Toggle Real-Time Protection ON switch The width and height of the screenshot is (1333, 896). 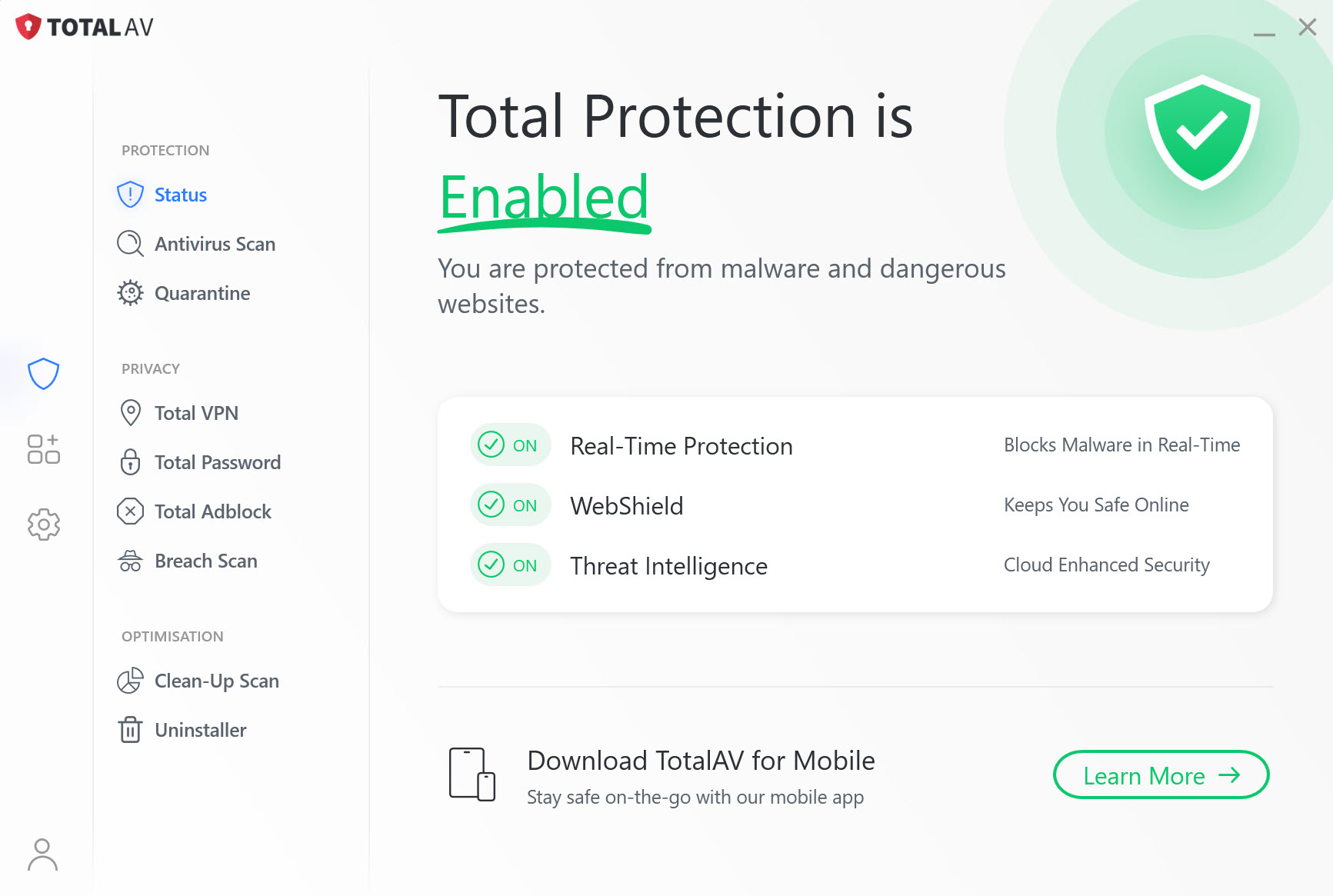(510, 445)
